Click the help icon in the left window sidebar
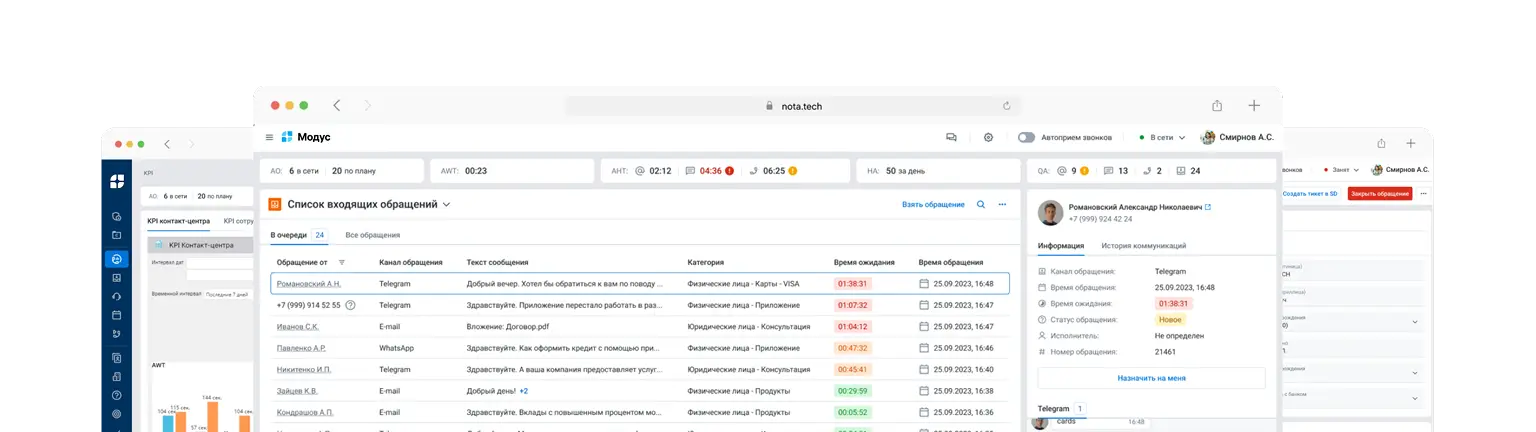This screenshot has height=432, width=1536. [117, 395]
